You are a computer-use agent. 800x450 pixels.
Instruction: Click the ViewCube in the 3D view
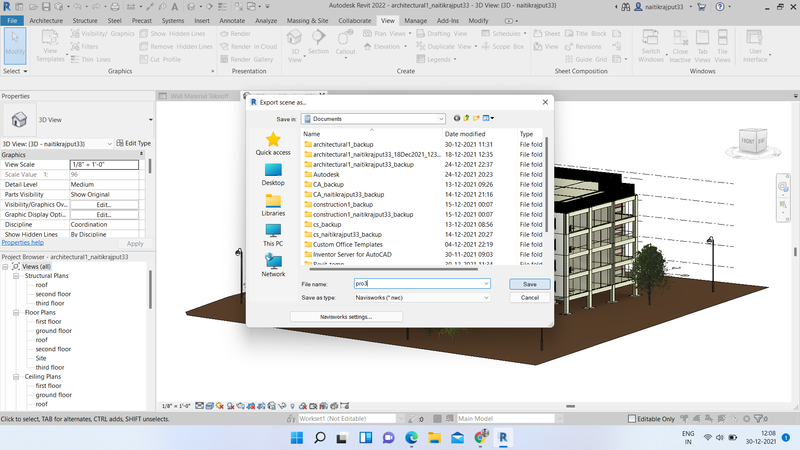[x=753, y=142]
